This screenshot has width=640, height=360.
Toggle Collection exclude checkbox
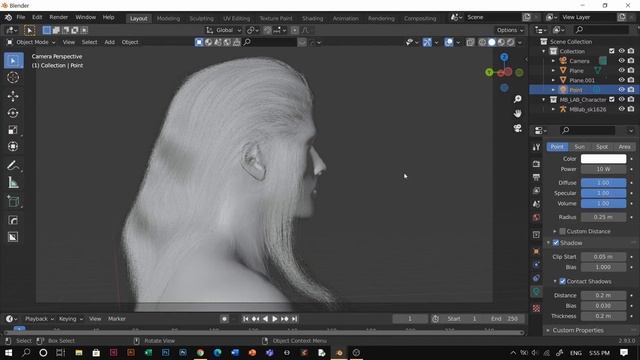[x=611, y=51]
